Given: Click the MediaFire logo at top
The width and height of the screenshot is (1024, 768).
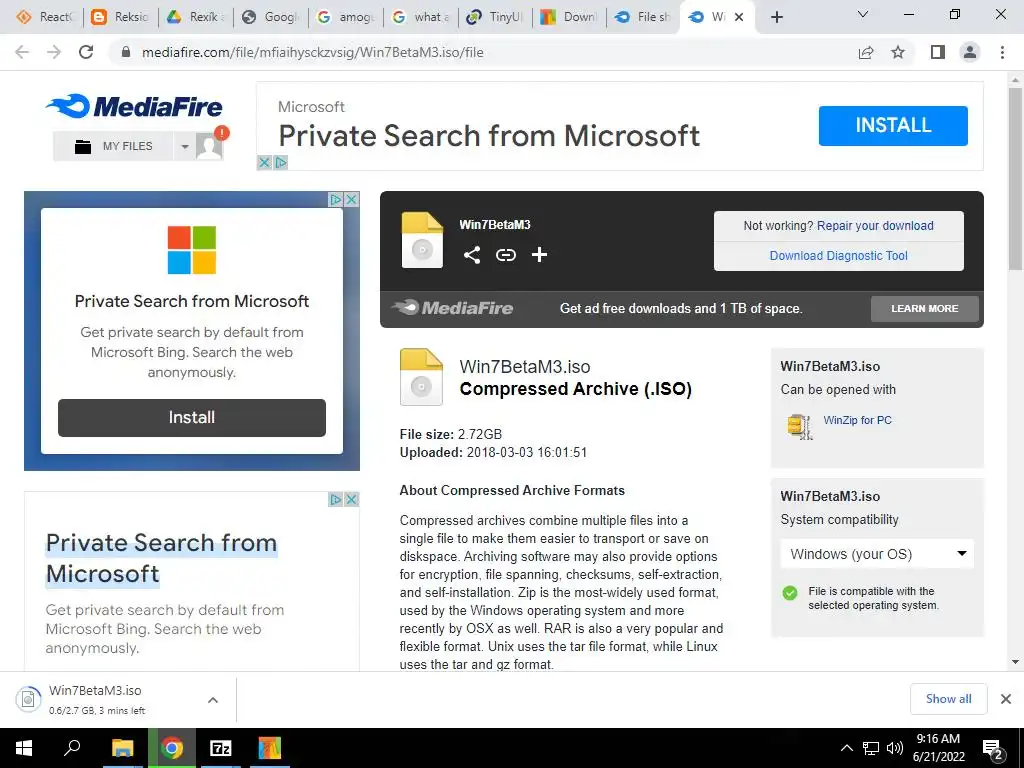Looking at the screenshot, I should click(x=135, y=106).
